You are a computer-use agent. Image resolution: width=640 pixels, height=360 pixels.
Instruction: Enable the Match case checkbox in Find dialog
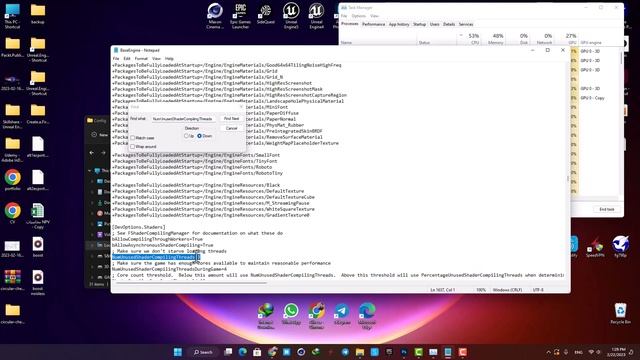(133, 138)
